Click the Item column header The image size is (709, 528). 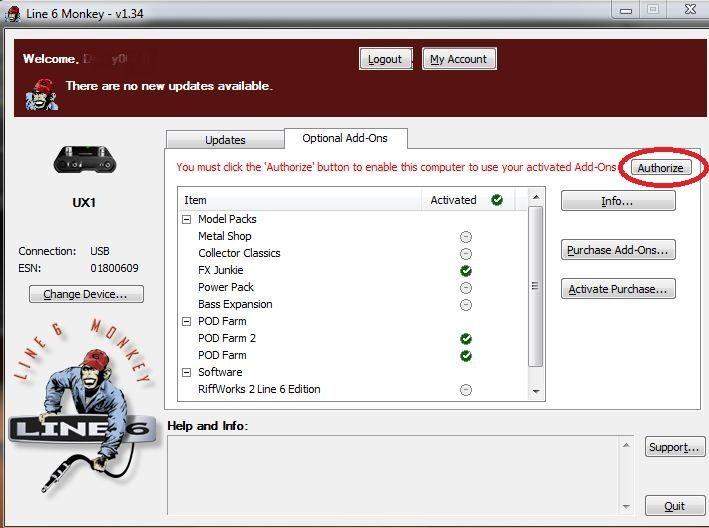click(x=300, y=200)
